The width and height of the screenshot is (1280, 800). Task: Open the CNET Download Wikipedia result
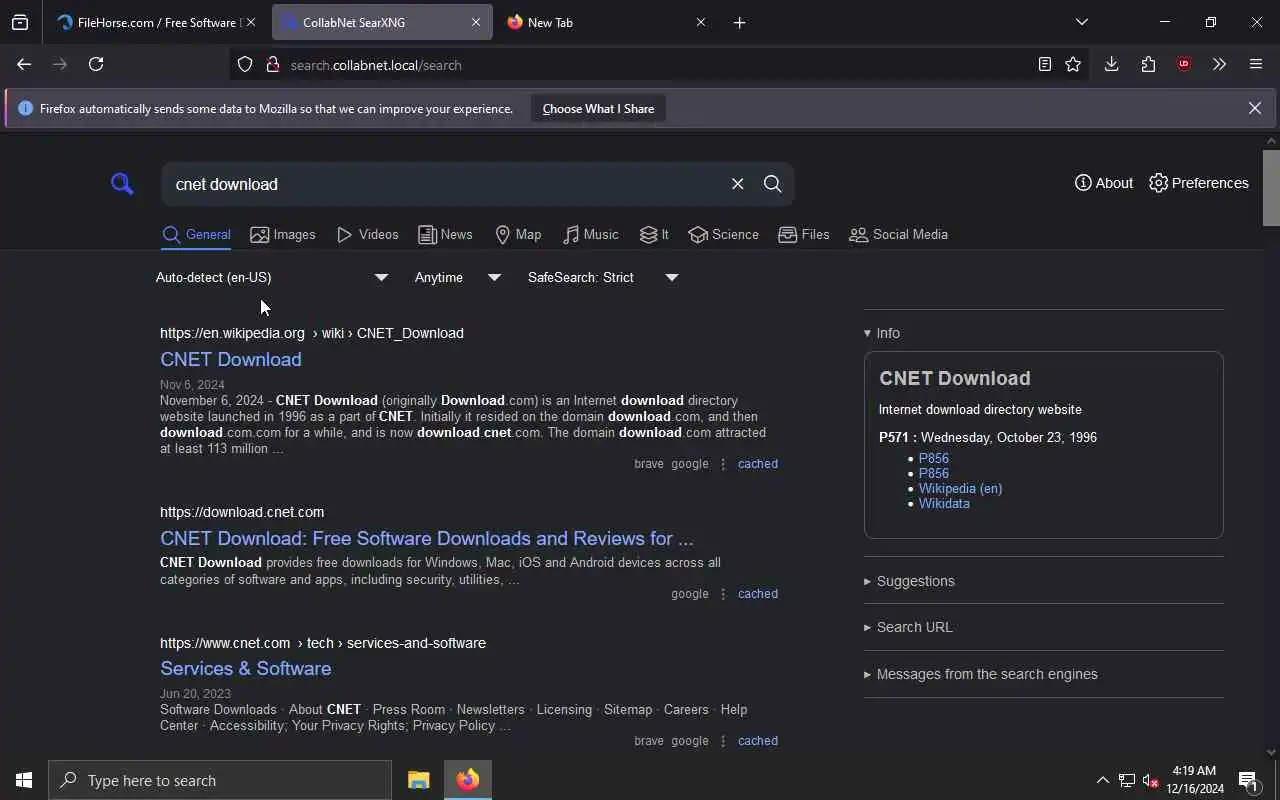pos(230,359)
